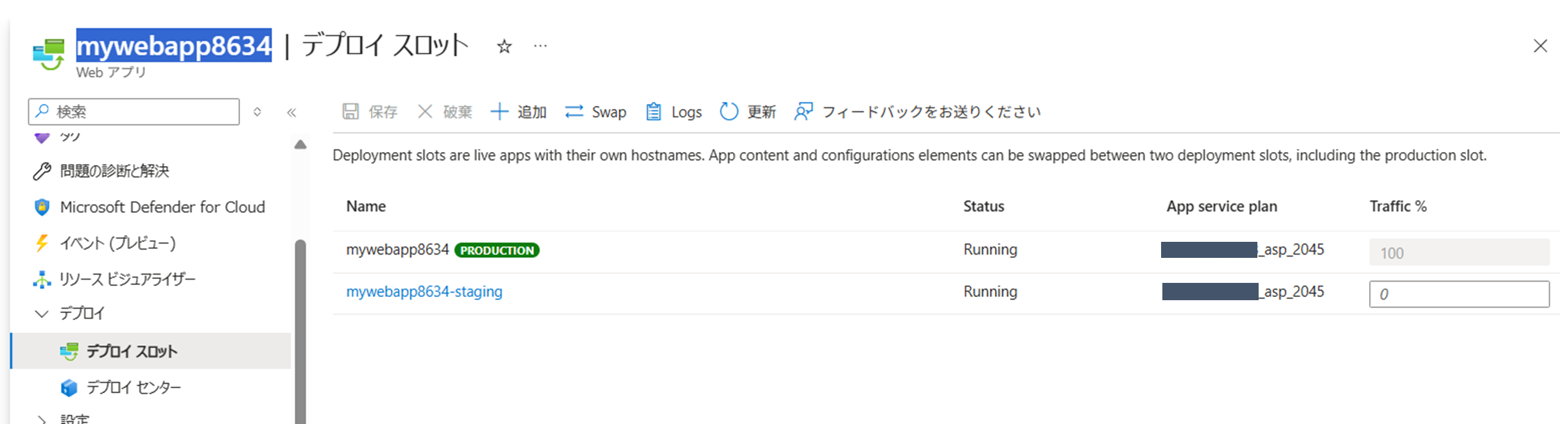
Task: Click the mywebapp8634 production slot name
Action: click(x=397, y=250)
